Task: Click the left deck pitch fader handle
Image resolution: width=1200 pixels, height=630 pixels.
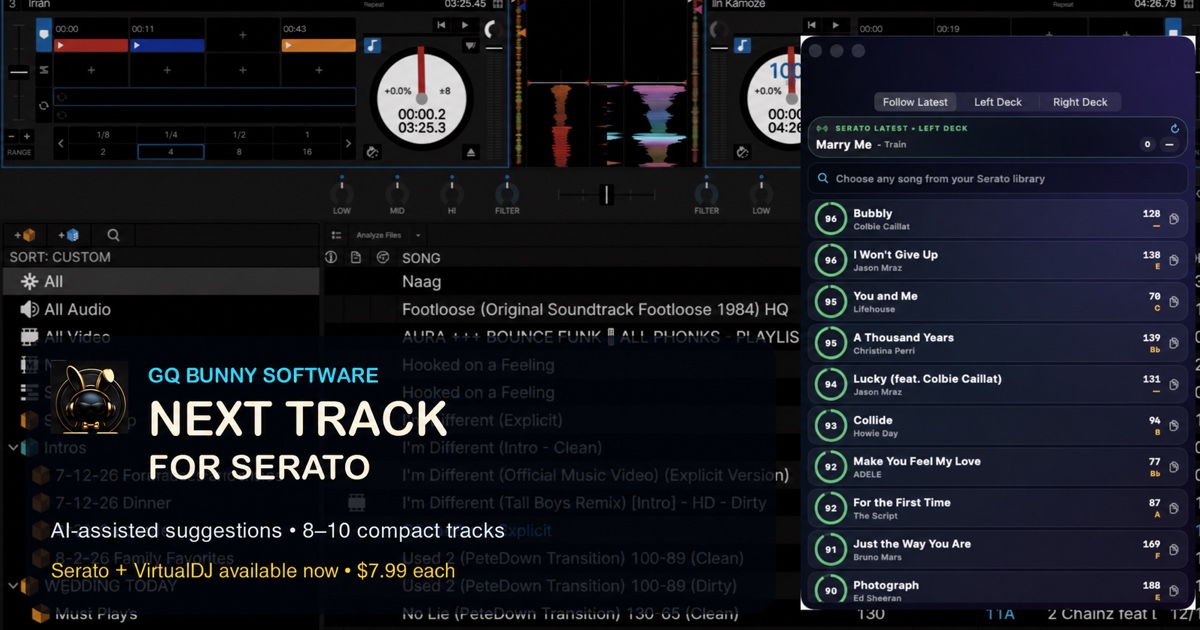Action: (x=19, y=72)
